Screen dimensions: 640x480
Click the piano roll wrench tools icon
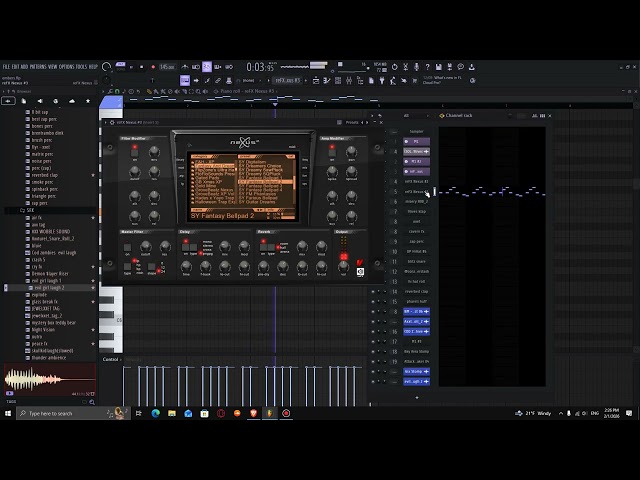pyautogui.click(x=111, y=91)
